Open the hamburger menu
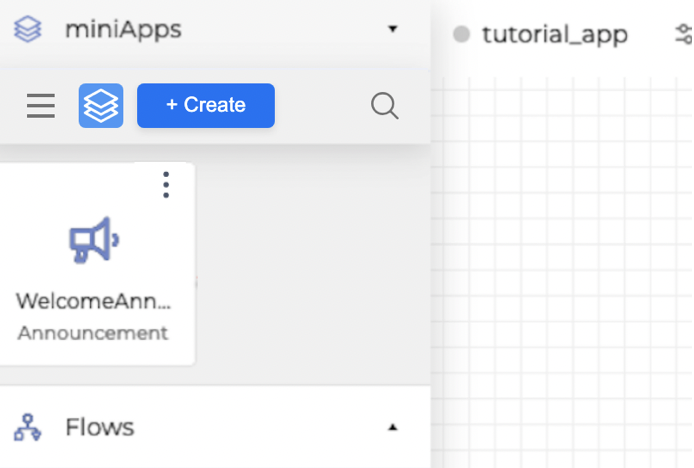This screenshot has height=468, width=694. click(41, 105)
